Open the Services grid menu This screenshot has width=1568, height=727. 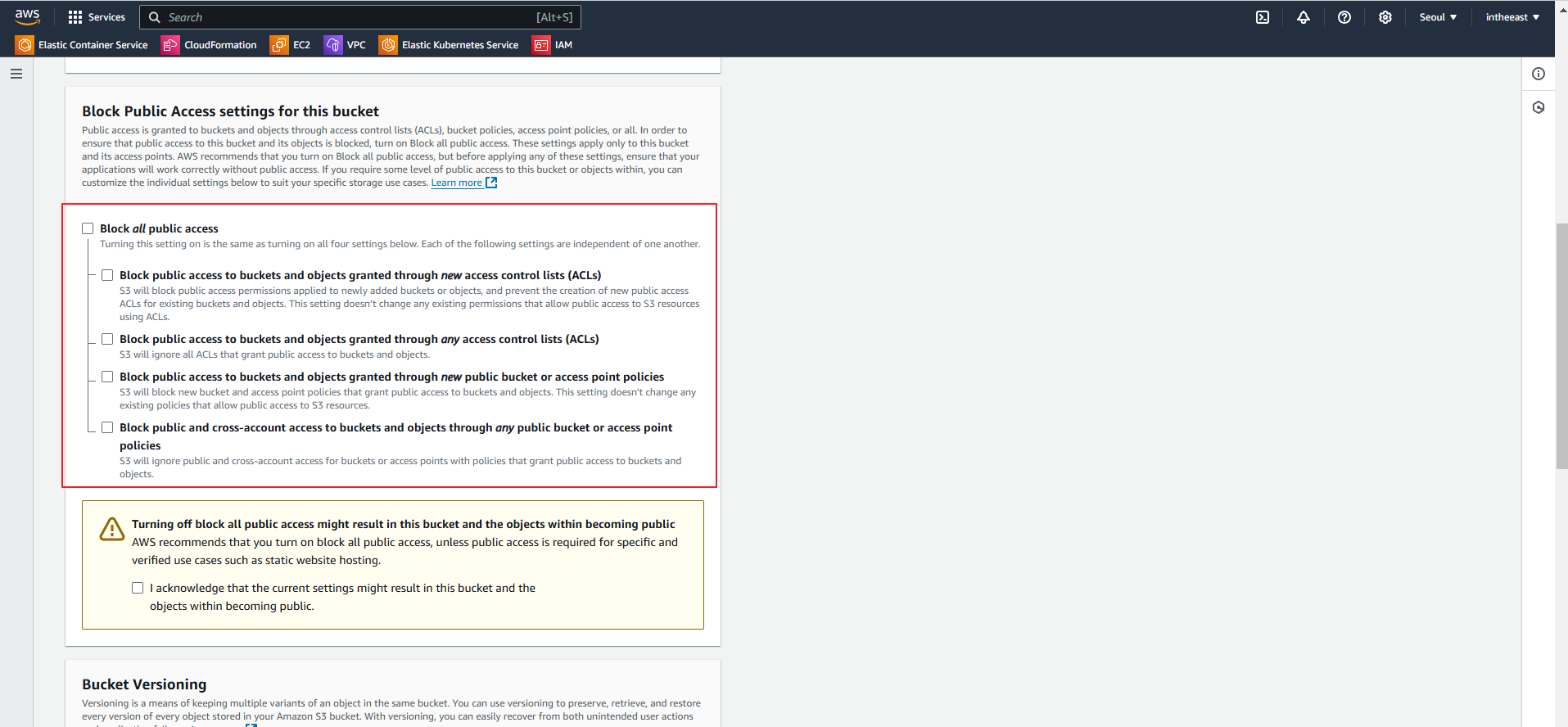click(75, 17)
